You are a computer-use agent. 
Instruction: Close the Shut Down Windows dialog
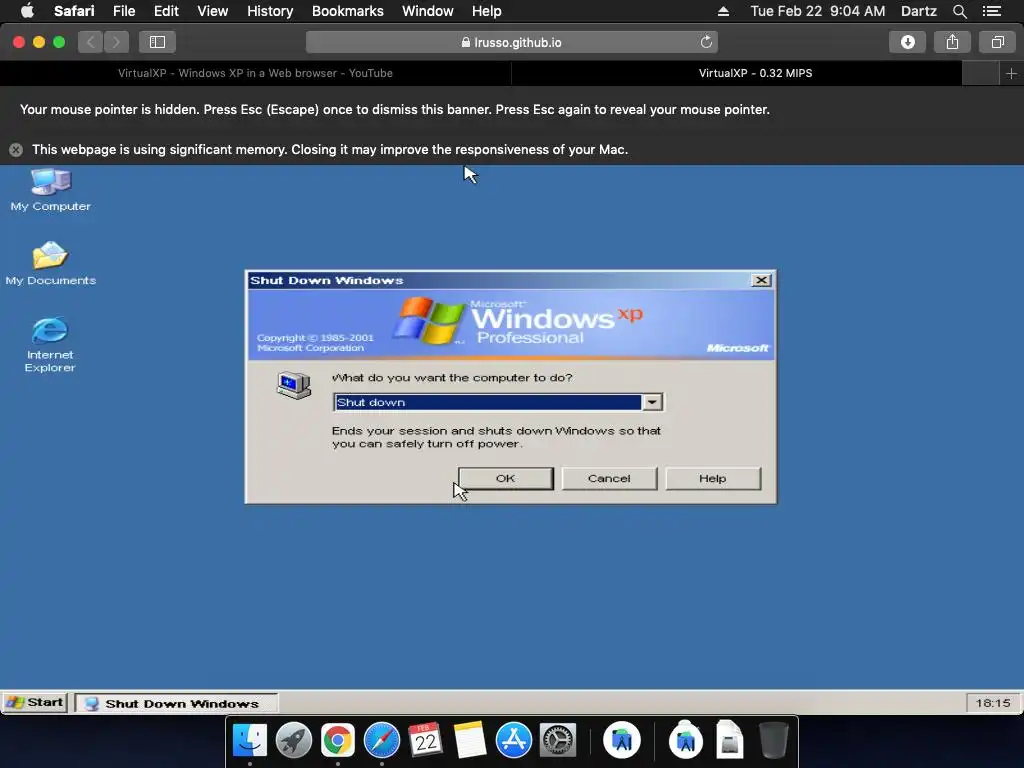761,280
